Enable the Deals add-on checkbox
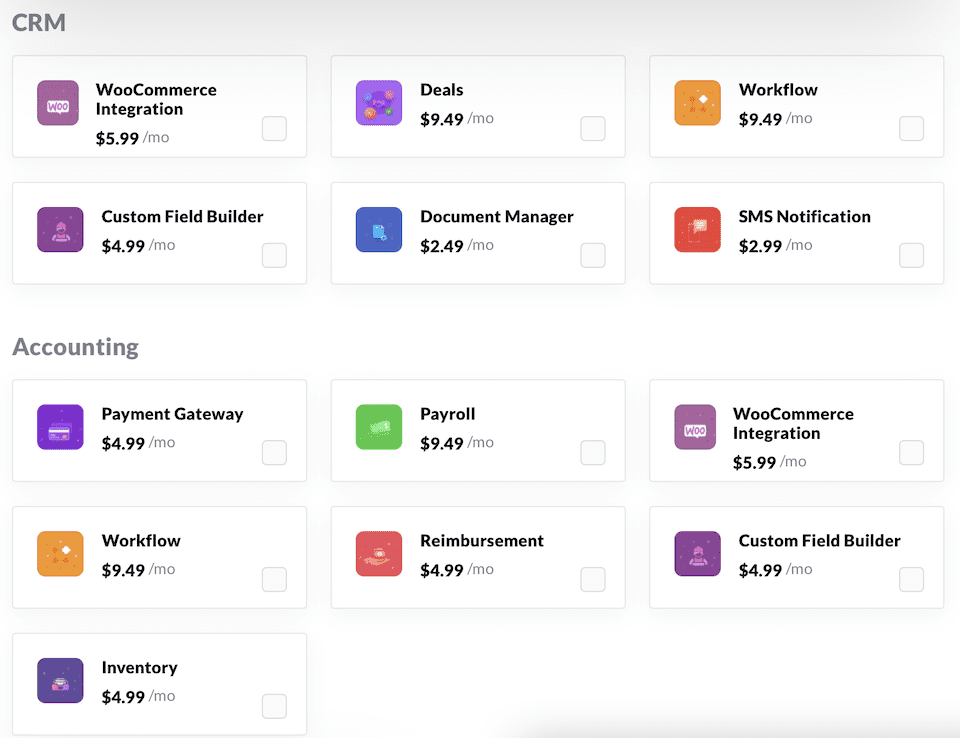The height and width of the screenshot is (738, 960). point(592,129)
